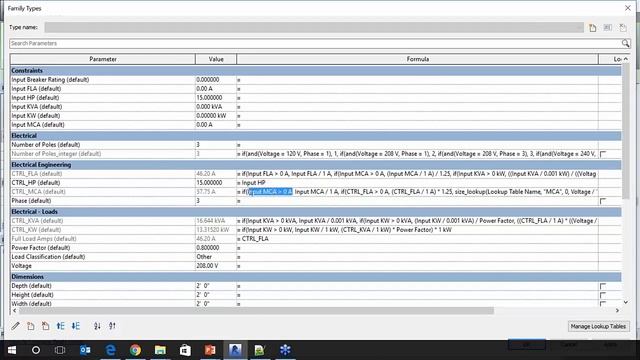Click the CTRL_MCA formula cell
640x360 pixels.
click(417, 192)
